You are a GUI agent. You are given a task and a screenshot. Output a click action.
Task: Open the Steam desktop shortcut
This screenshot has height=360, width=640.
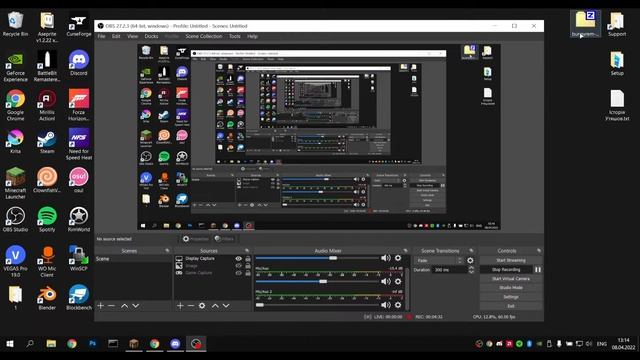[x=47, y=141]
